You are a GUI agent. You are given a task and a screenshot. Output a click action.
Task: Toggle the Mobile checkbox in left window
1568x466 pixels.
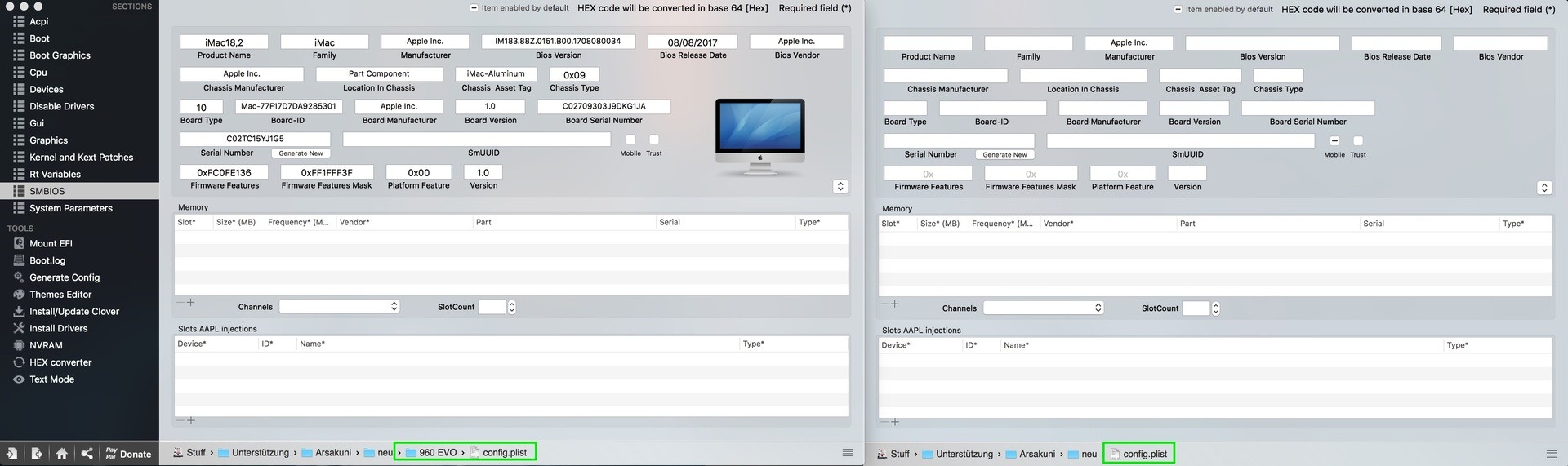(630, 140)
